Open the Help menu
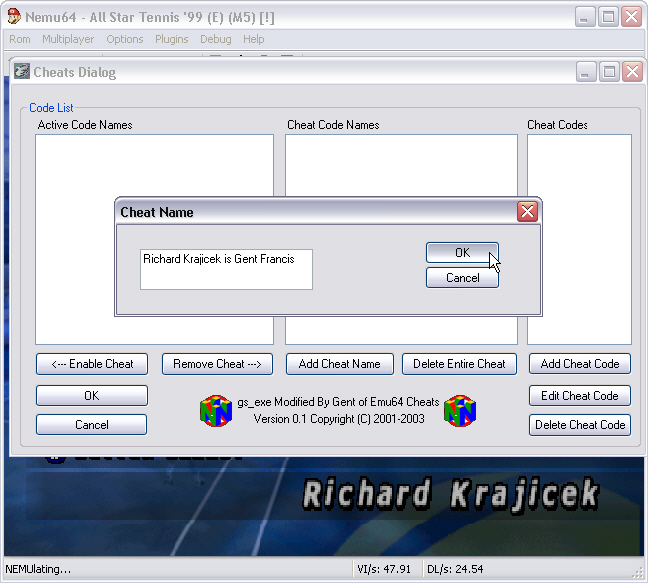This screenshot has height=583, width=648. [253, 39]
